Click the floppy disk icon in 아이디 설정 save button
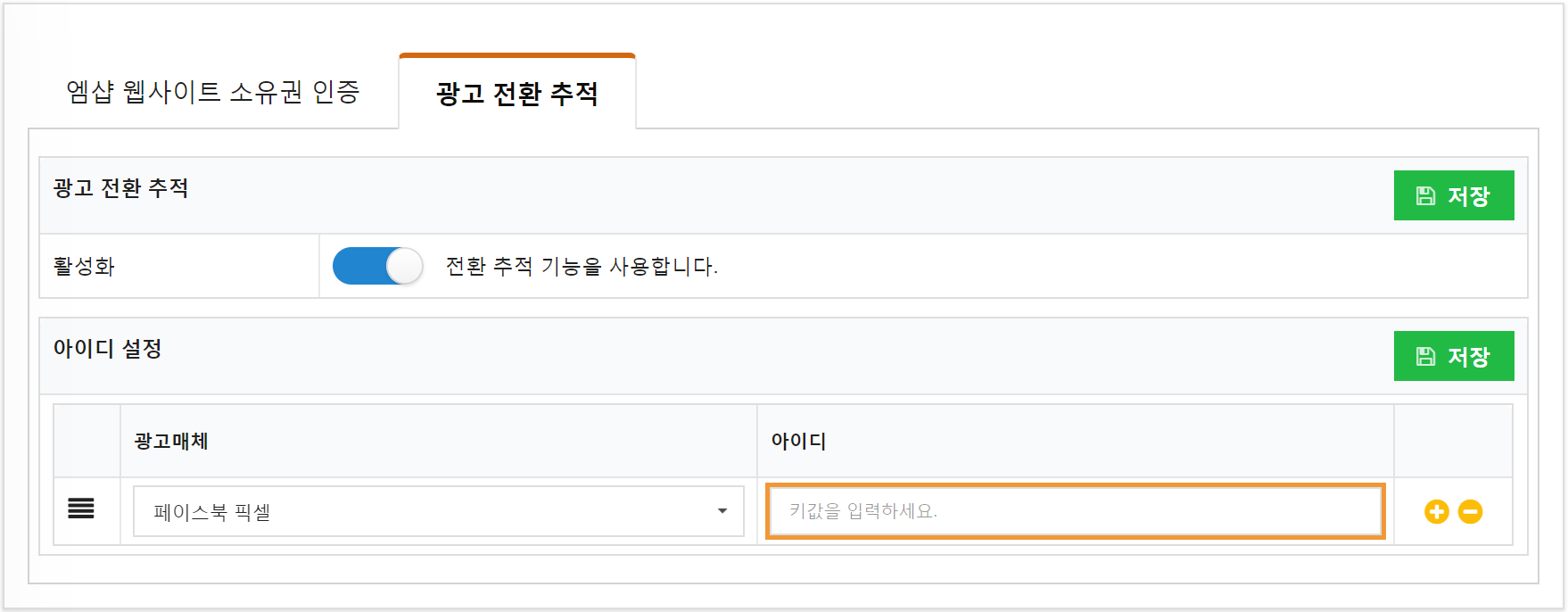1568x612 pixels. pos(1425,356)
